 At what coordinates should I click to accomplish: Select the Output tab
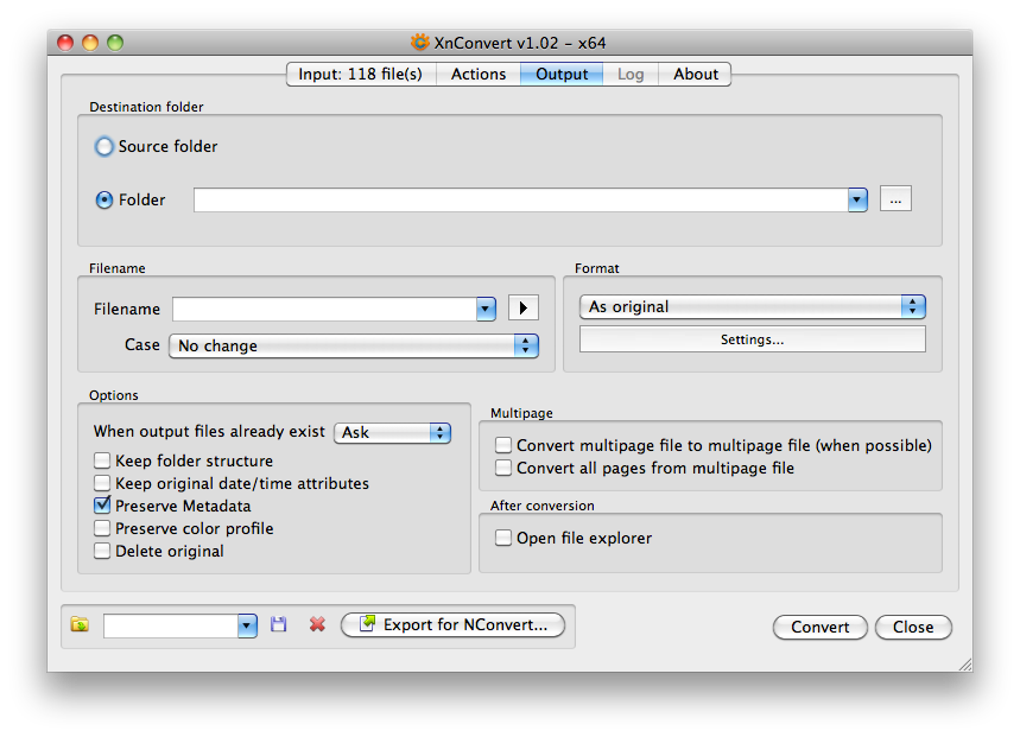pyautogui.click(x=561, y=74)
